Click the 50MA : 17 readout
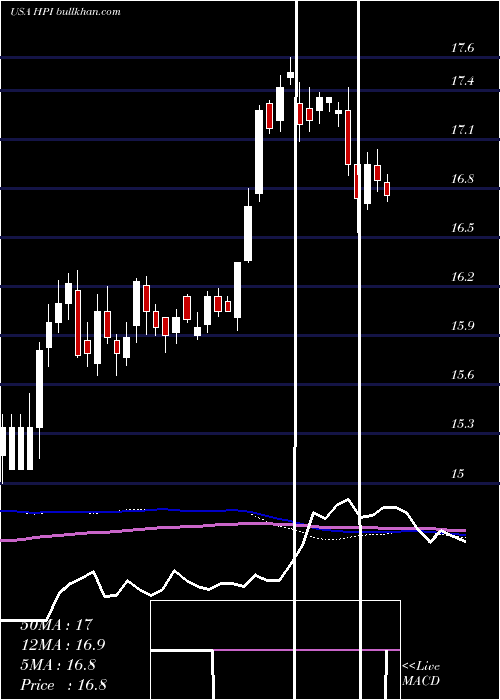Viewport: 500px width, 700px height. (x=56, y=625)
